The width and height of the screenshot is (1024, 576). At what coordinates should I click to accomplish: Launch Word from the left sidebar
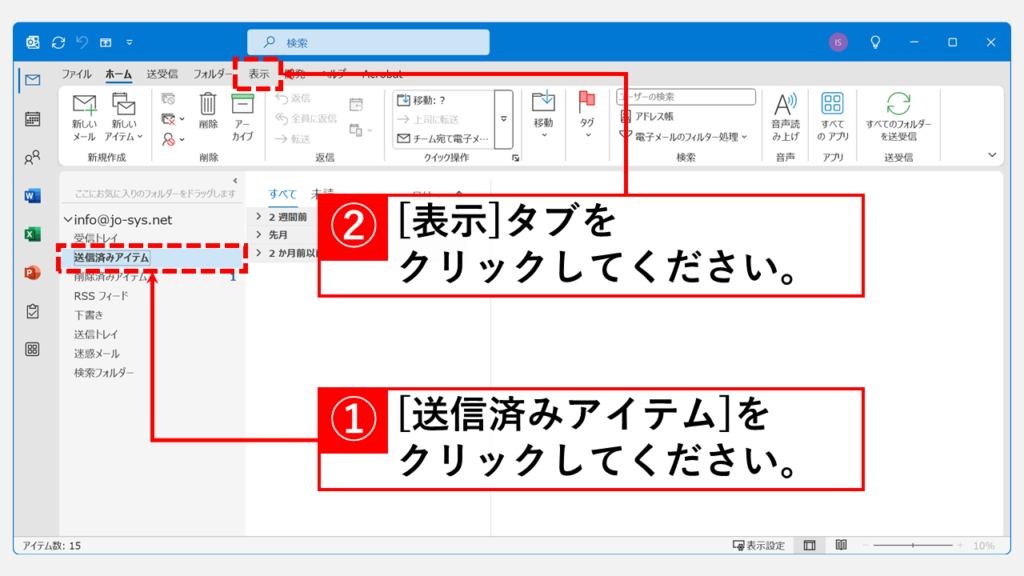pyautogui.click(x=33, y=195)
